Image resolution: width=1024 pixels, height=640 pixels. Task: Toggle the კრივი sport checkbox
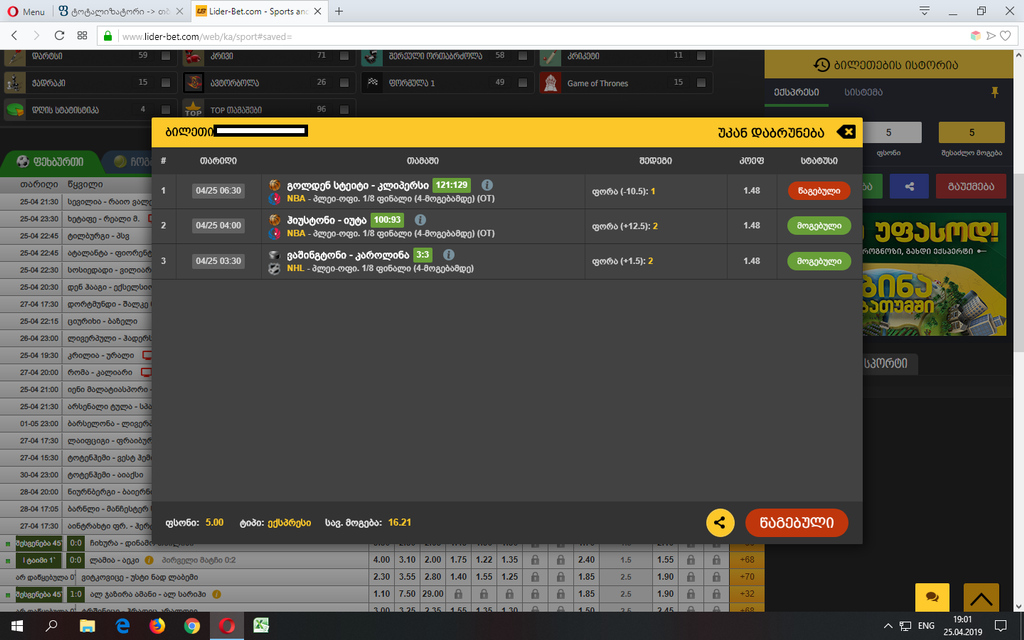tap(344, 56)
